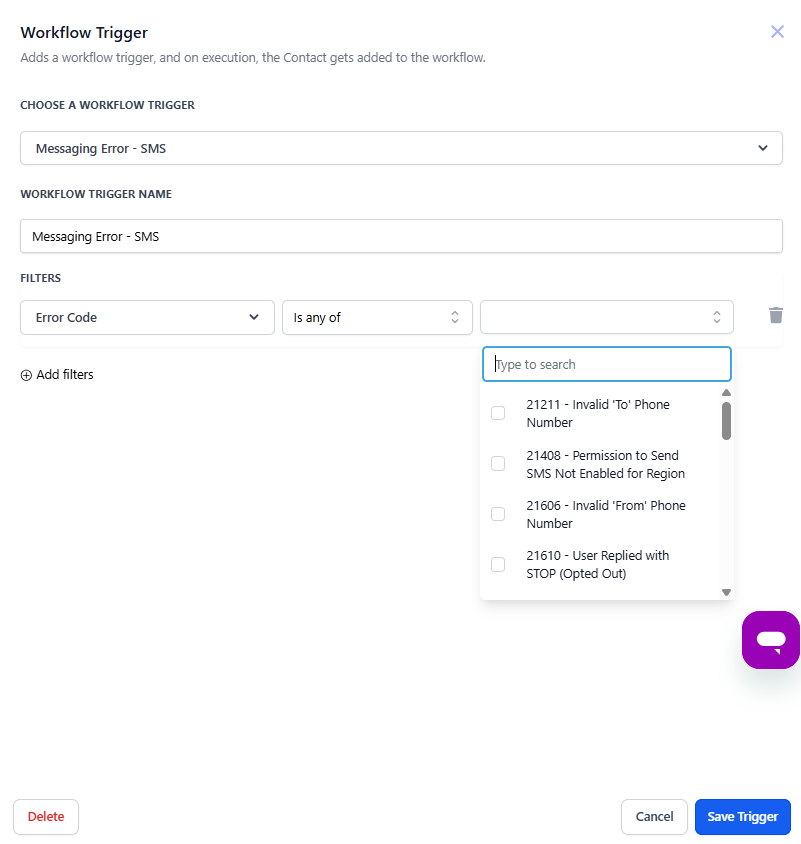Click the plus icon beside Add filters

26,374
